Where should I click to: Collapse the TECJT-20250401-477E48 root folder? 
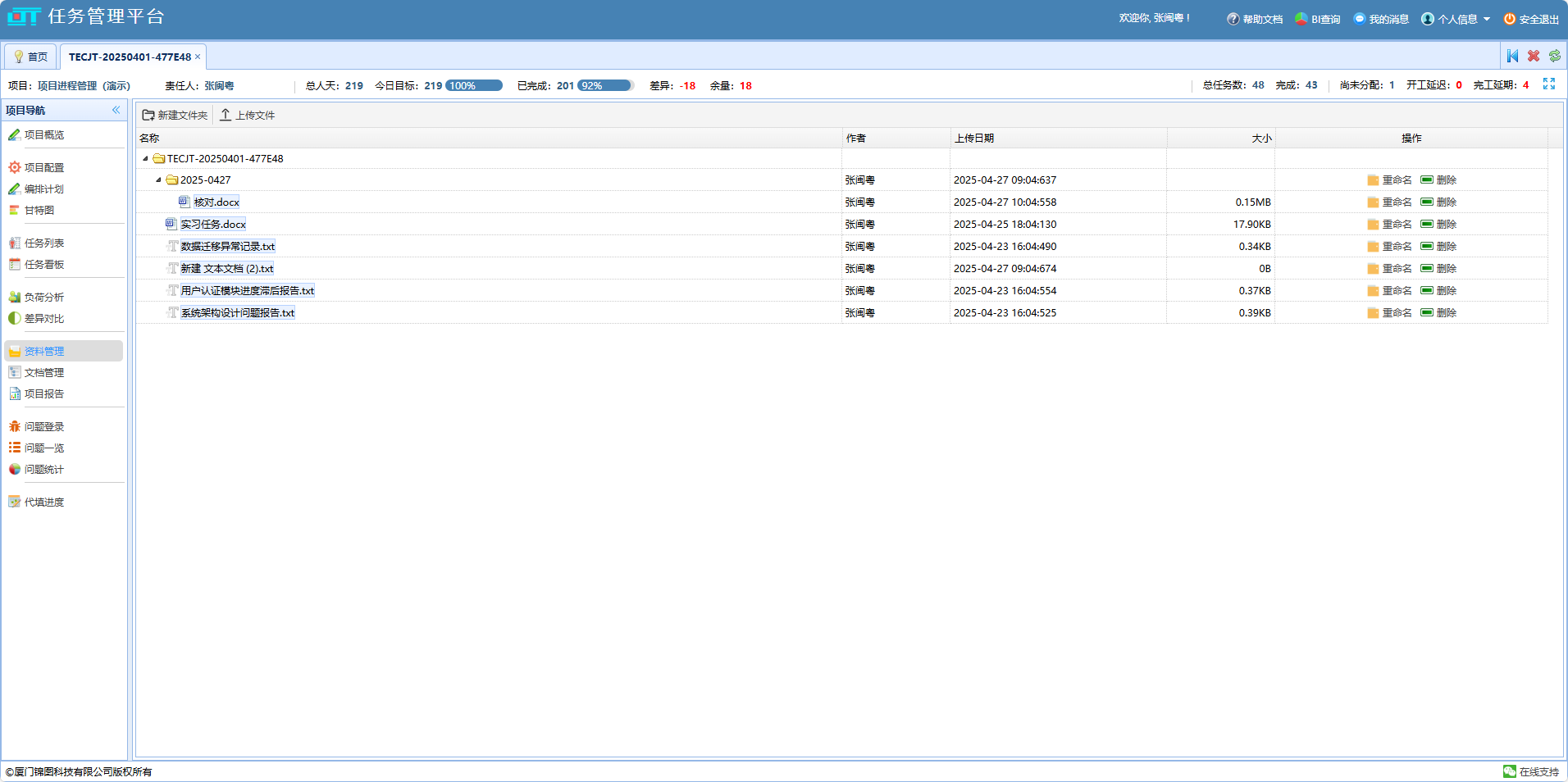[x=145, y=159]
